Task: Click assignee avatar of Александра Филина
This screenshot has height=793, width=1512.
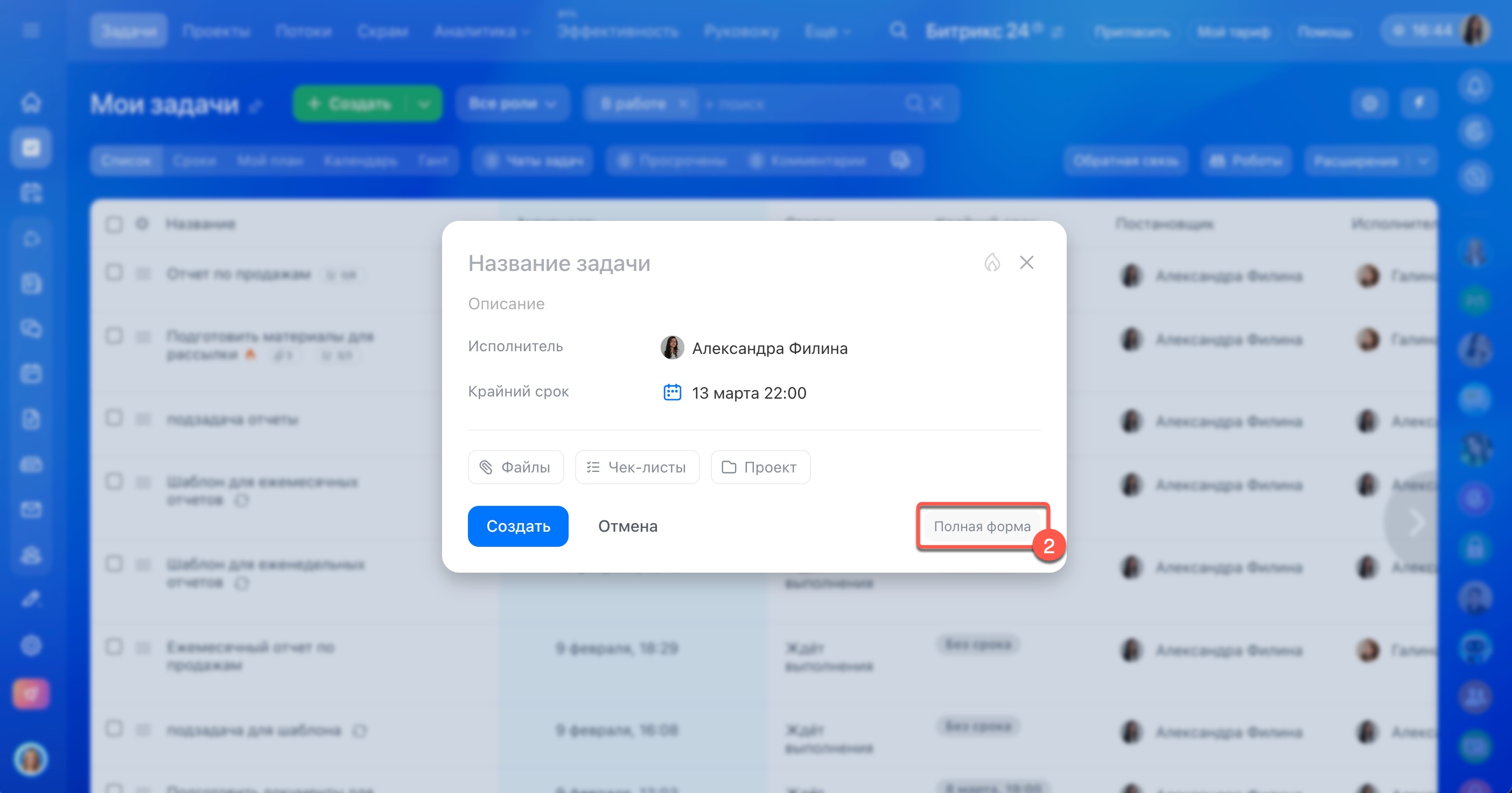Action: pos(672,347)
